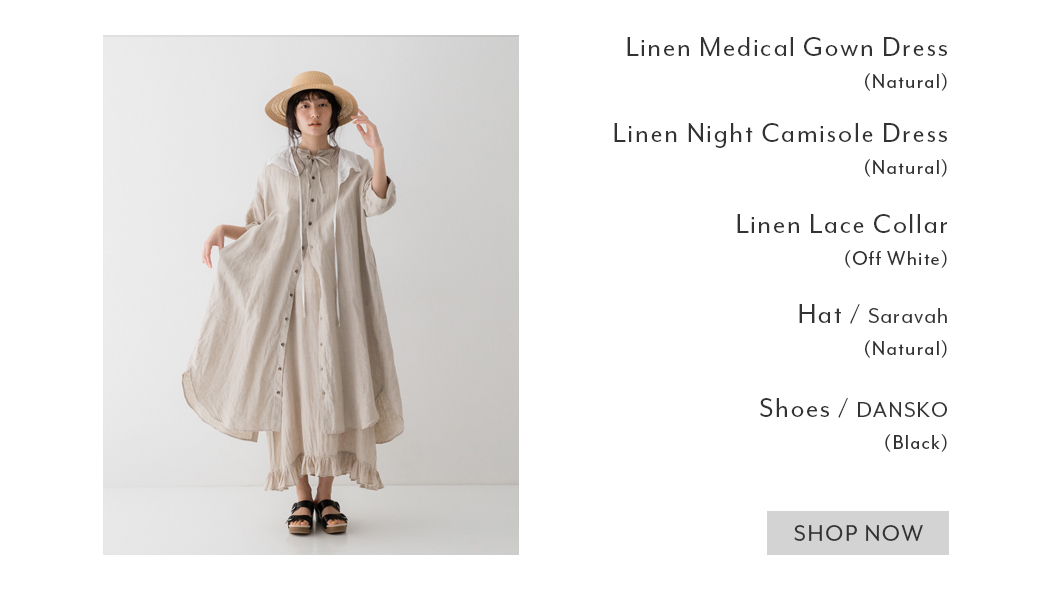1040x590 pixels.
Task: Click the Shoes item label
Action: coord(795,409)
